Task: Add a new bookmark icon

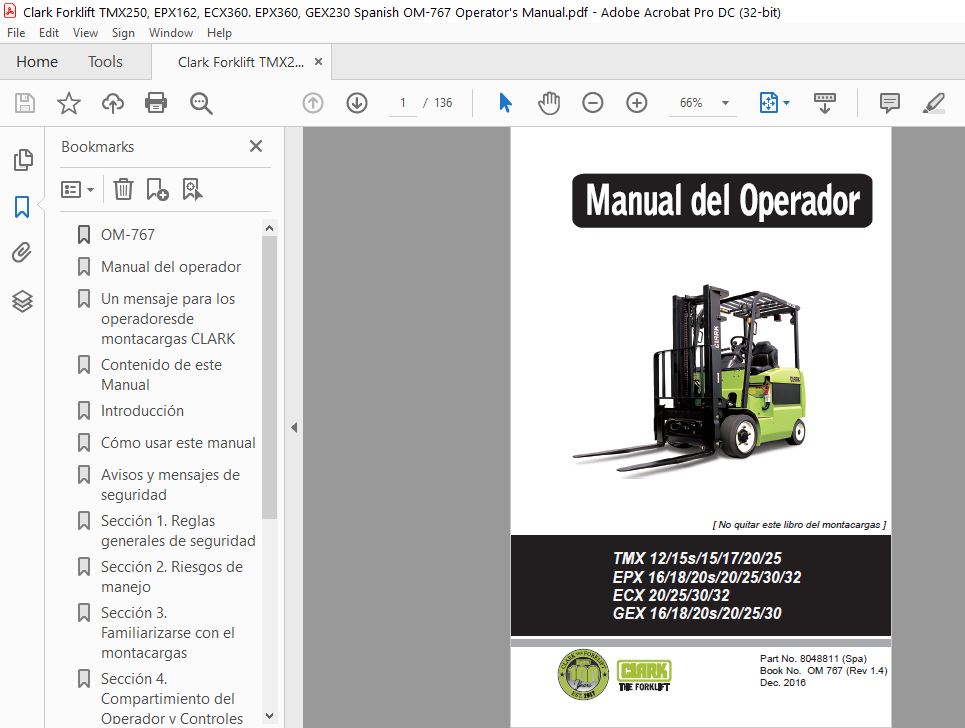Action: (157, 189)
